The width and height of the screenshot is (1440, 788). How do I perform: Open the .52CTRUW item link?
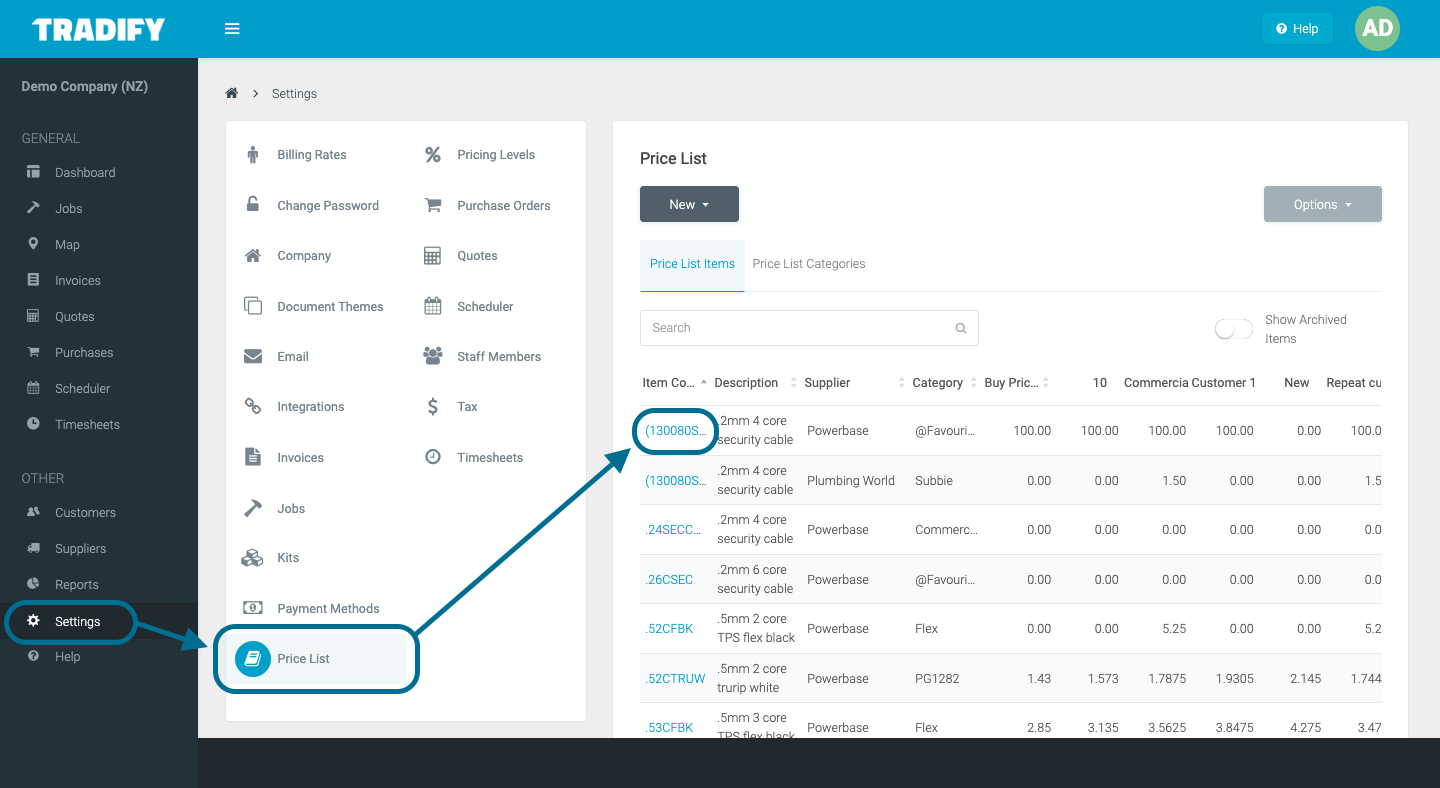(675, 678)
